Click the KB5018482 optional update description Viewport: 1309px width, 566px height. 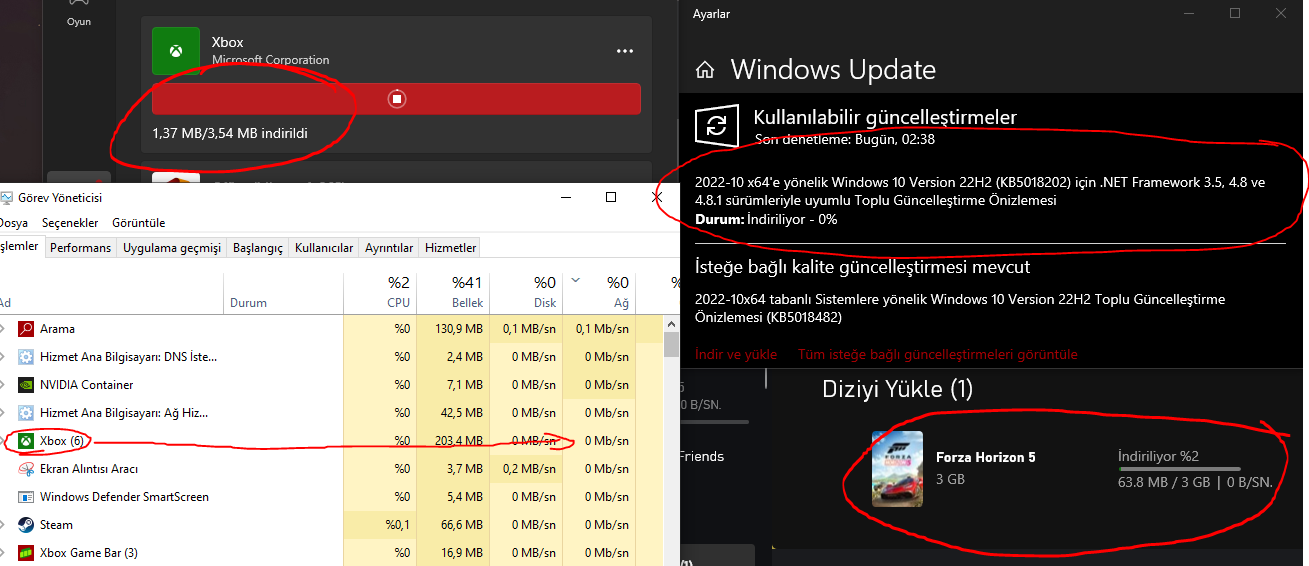point(960,308)
